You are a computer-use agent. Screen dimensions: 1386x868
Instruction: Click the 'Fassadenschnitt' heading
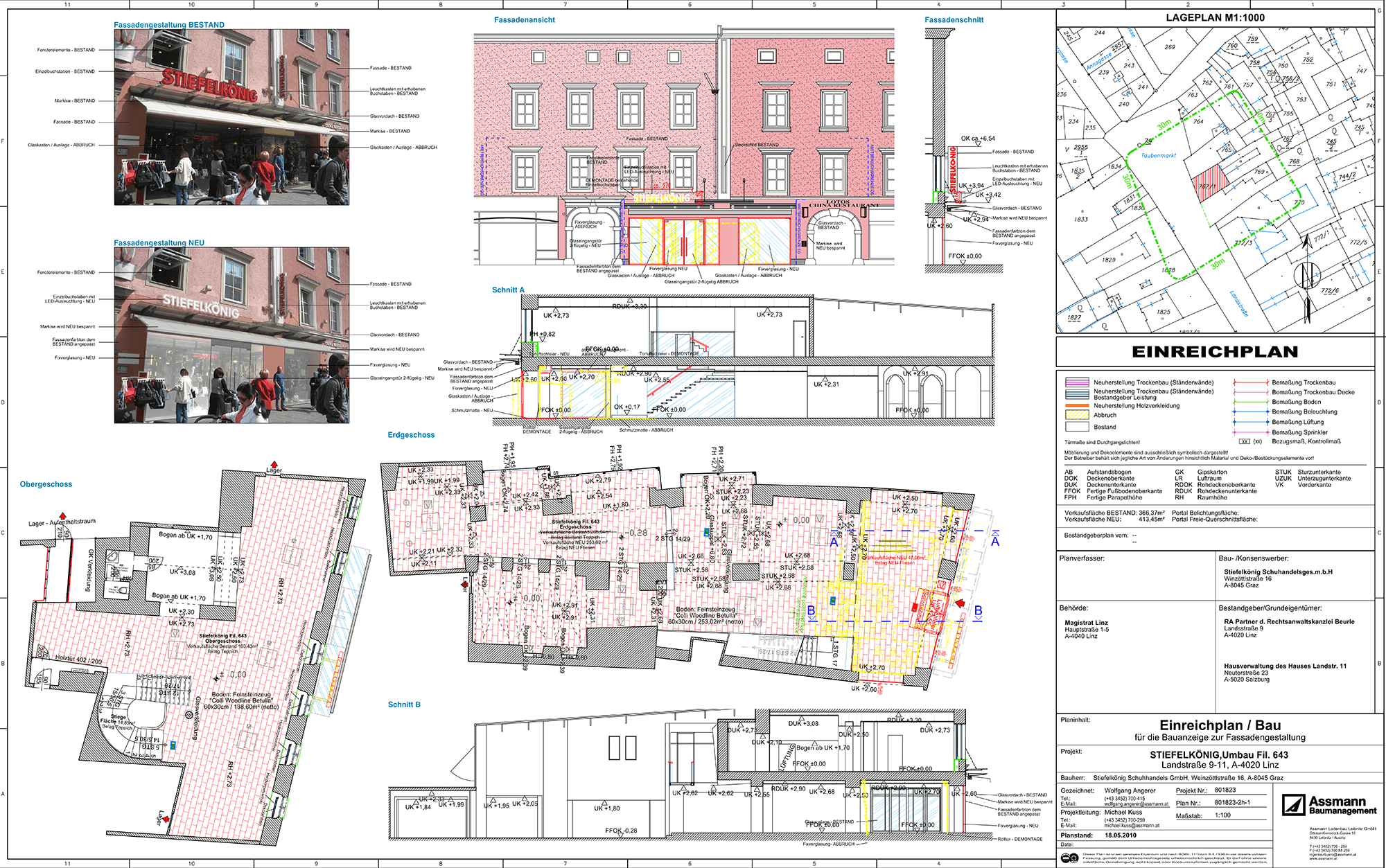pyautogui.click(x=954, y=20)
